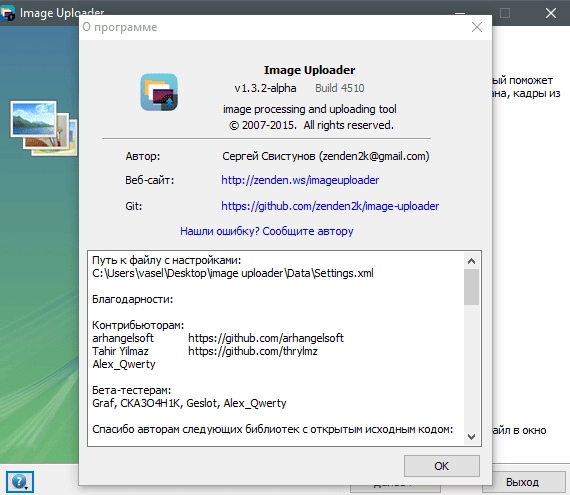Click the Спасибо авторам следующих библиотек line
This screenshot has width=570, height=495.
(273, 430)
